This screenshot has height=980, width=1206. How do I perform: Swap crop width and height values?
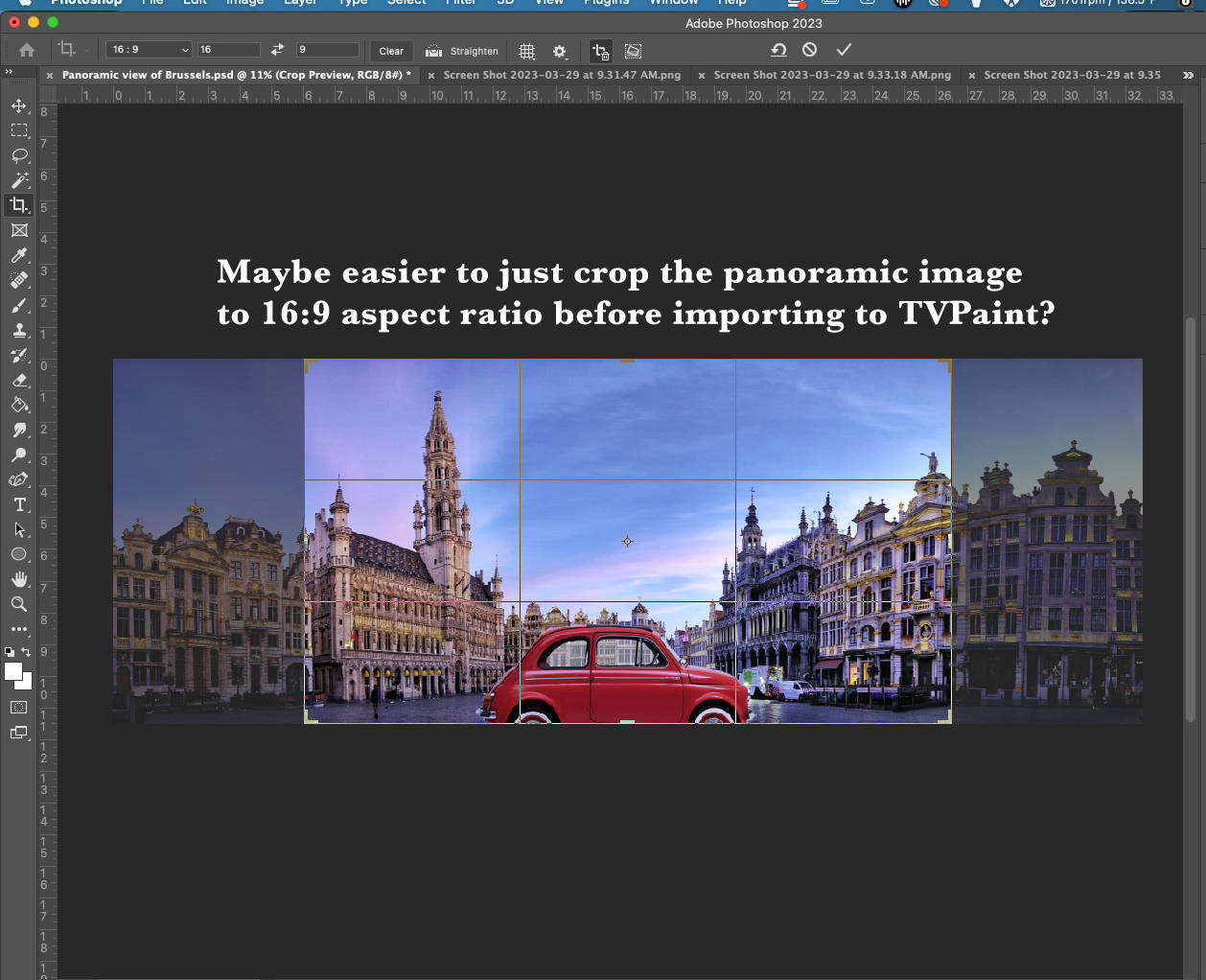277,50
